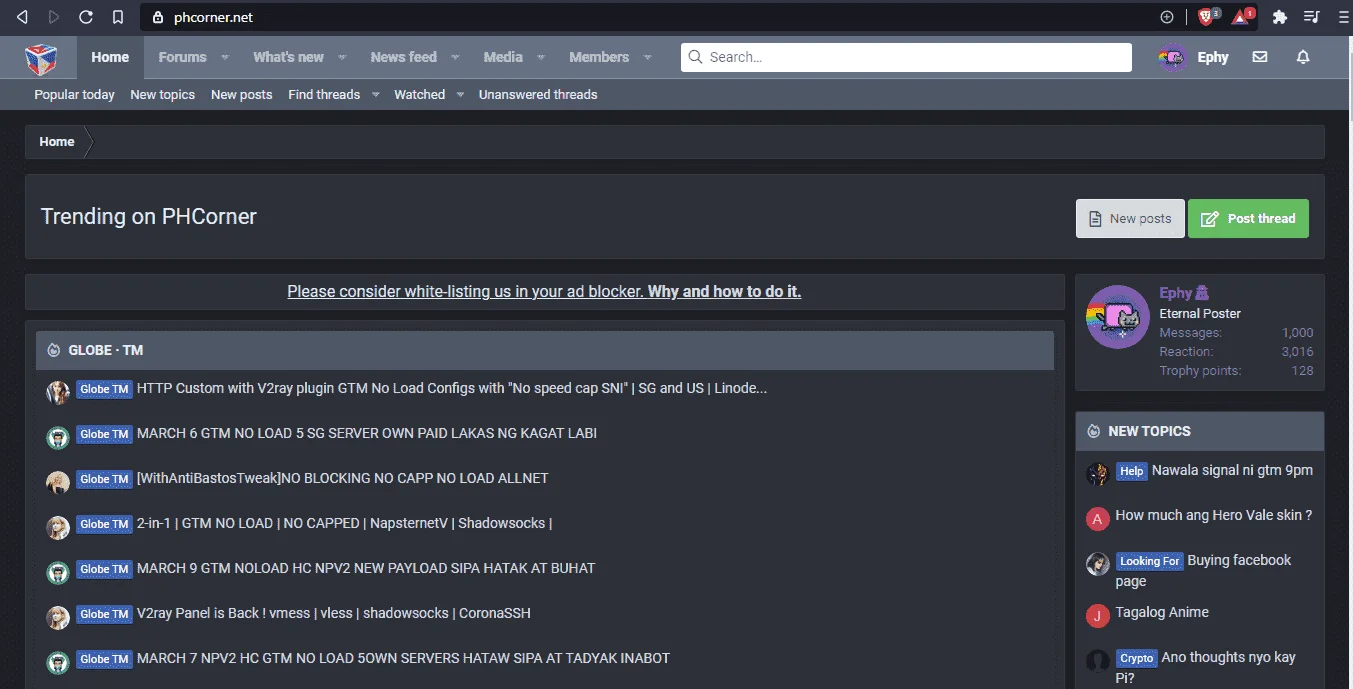The width and height of the screenshot is (1353, 689).
Task: Click the padlock site info icon
Action: click(157, 17)
